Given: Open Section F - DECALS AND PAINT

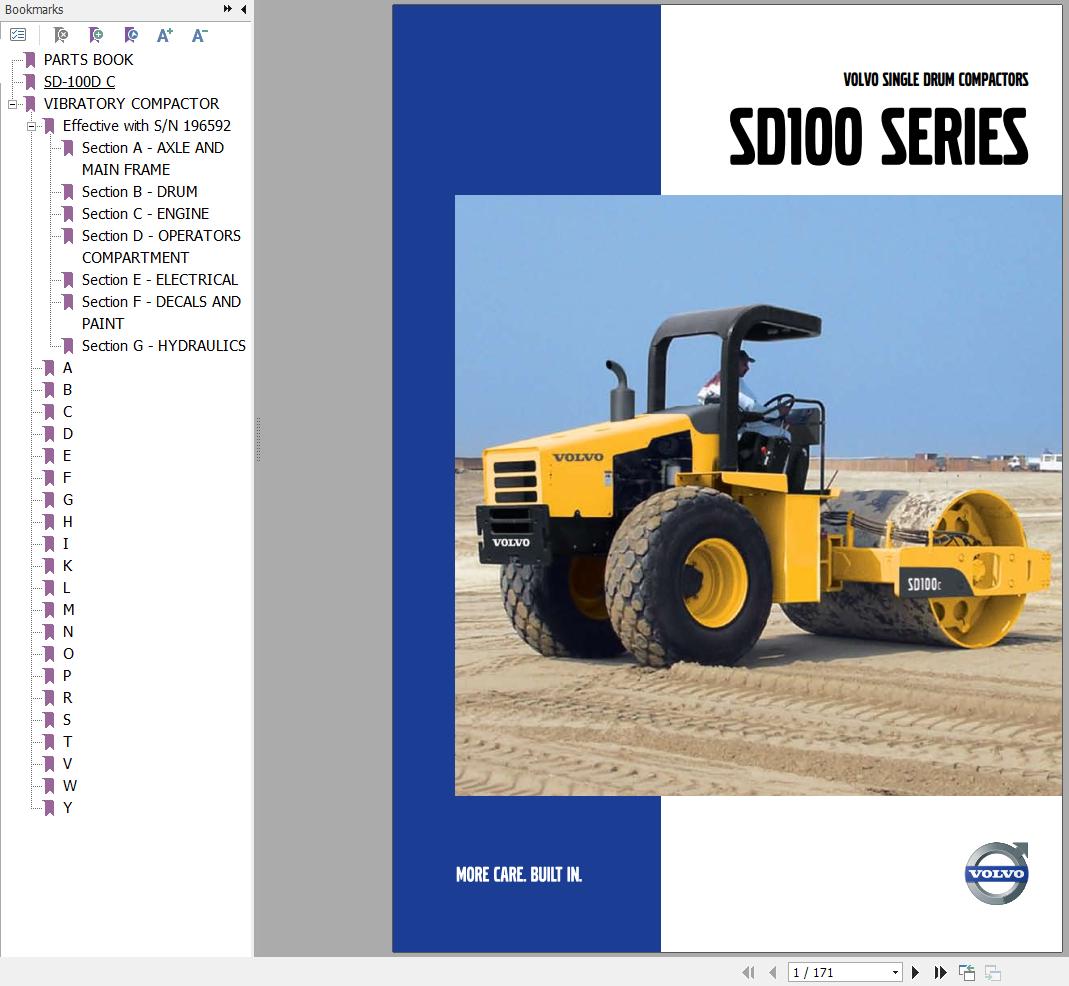Looking at the screenshot, I should [x=161, y=312].
